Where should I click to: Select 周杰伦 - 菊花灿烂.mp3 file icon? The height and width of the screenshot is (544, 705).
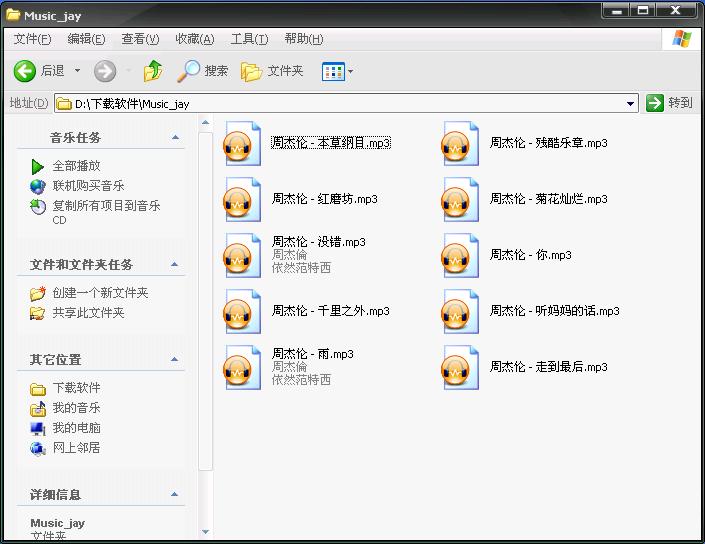click(460, 200)
